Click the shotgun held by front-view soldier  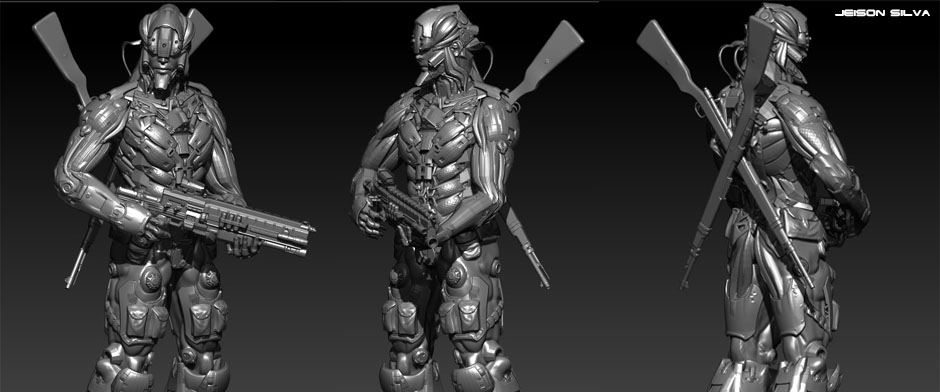pyautogui.click(x=215, y=220)
